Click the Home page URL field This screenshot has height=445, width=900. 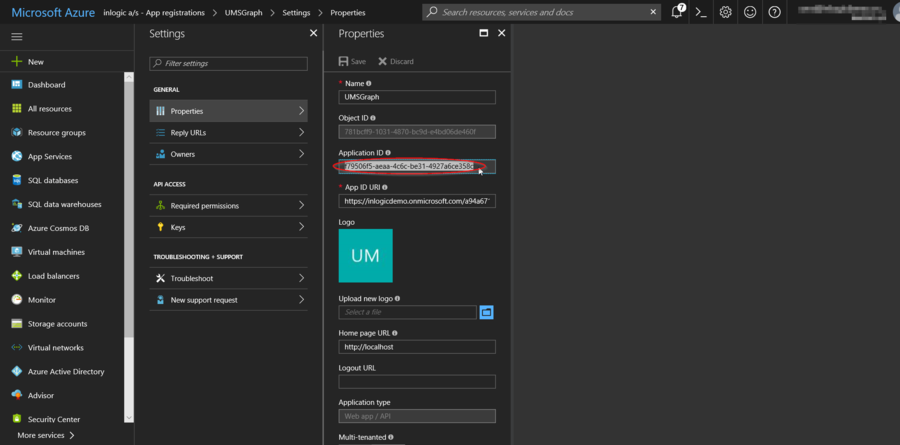[x=417, y=347]
